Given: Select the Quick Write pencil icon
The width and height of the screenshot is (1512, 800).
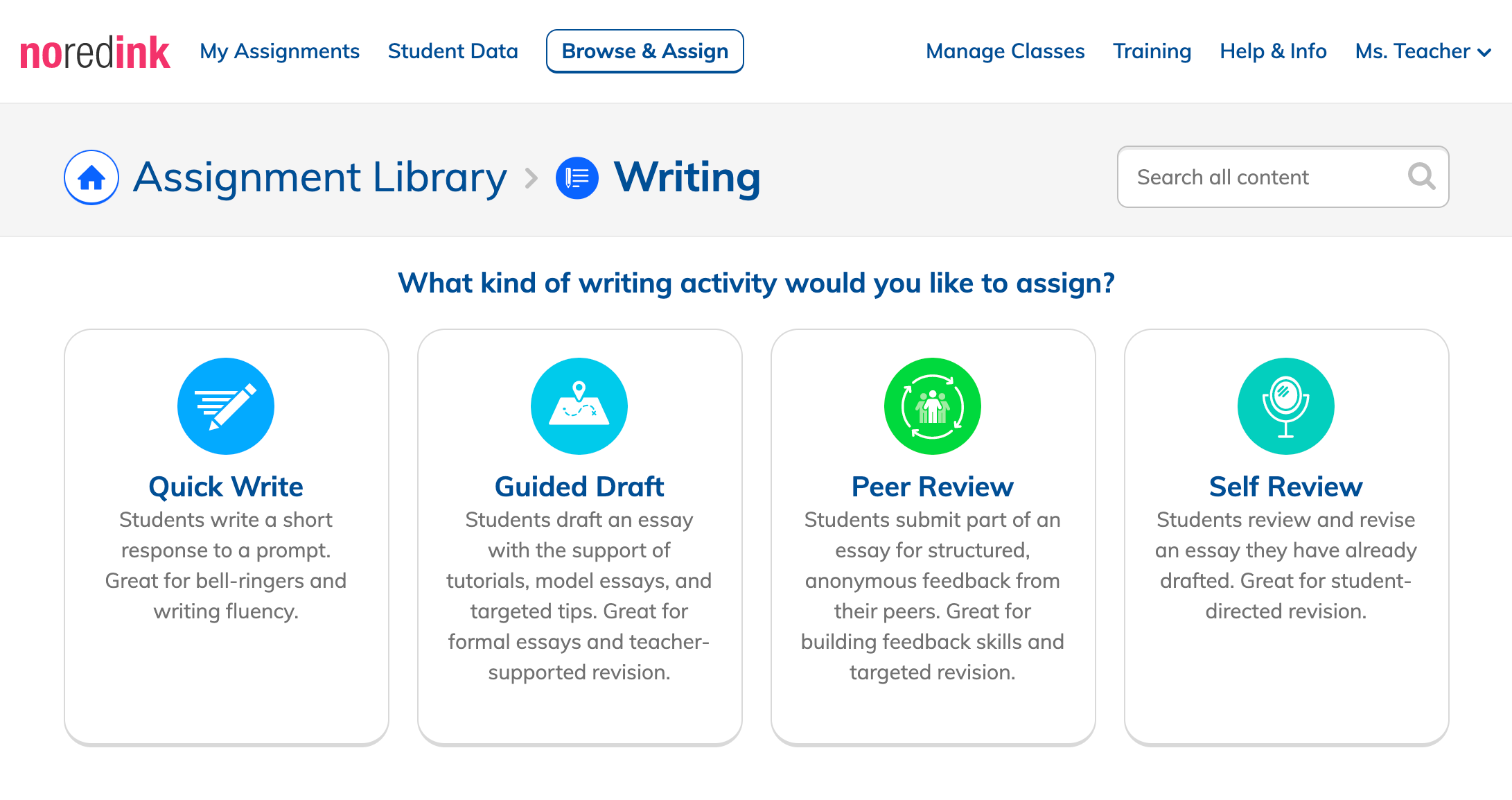Looking at the screenshot, I should (226, 406).
